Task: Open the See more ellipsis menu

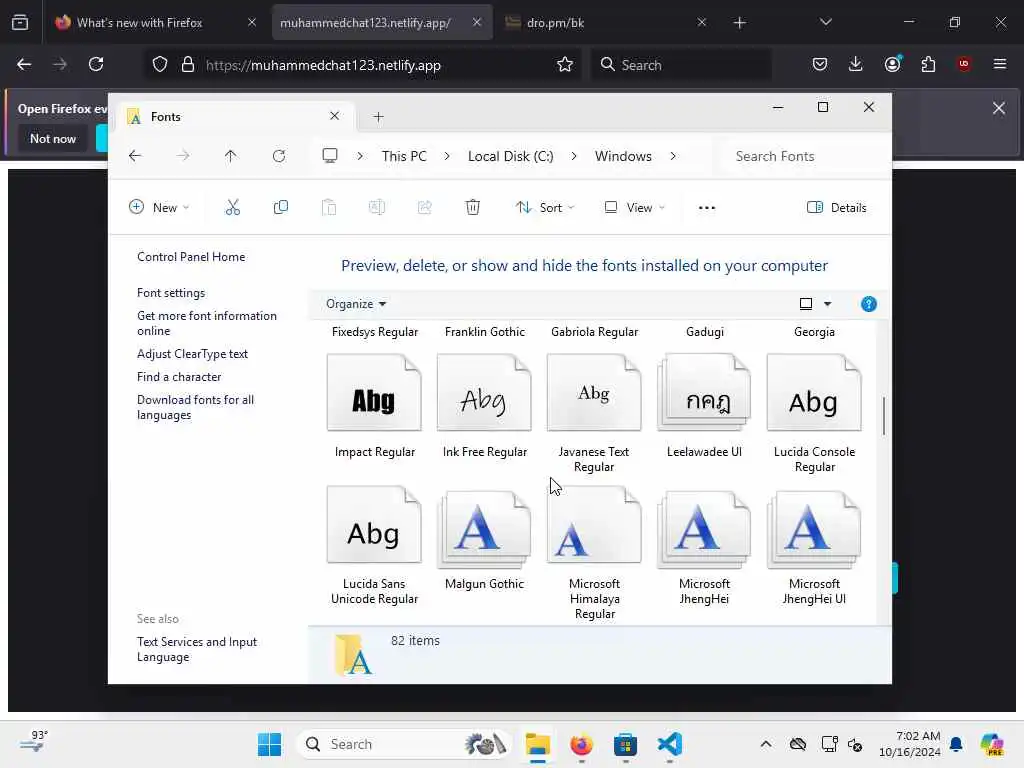Action: click(x=707, y=208)
